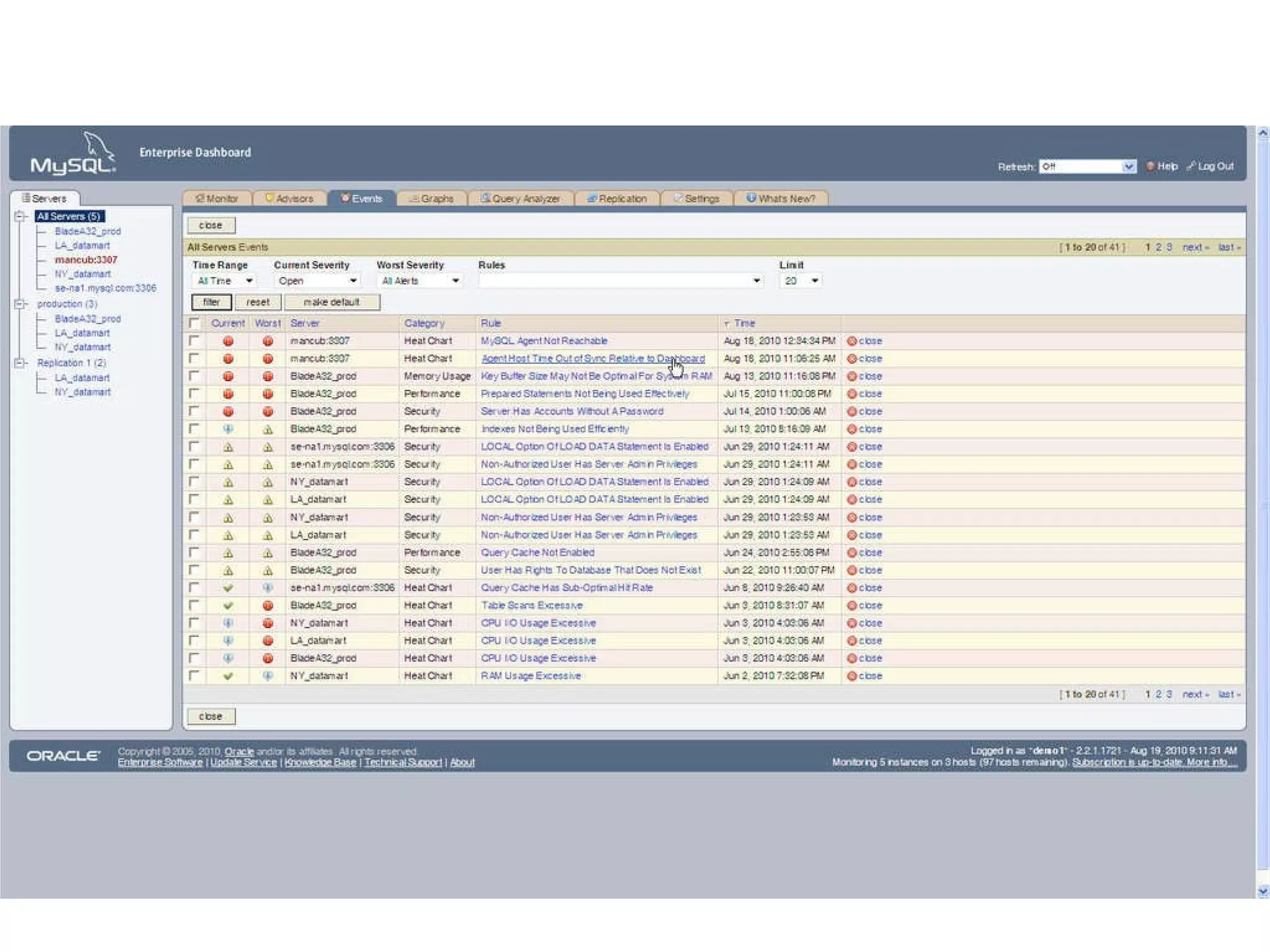1270x952 pixels.
Task: Toggle the select-all checkbox in table header
Action: tap(195, 323)
